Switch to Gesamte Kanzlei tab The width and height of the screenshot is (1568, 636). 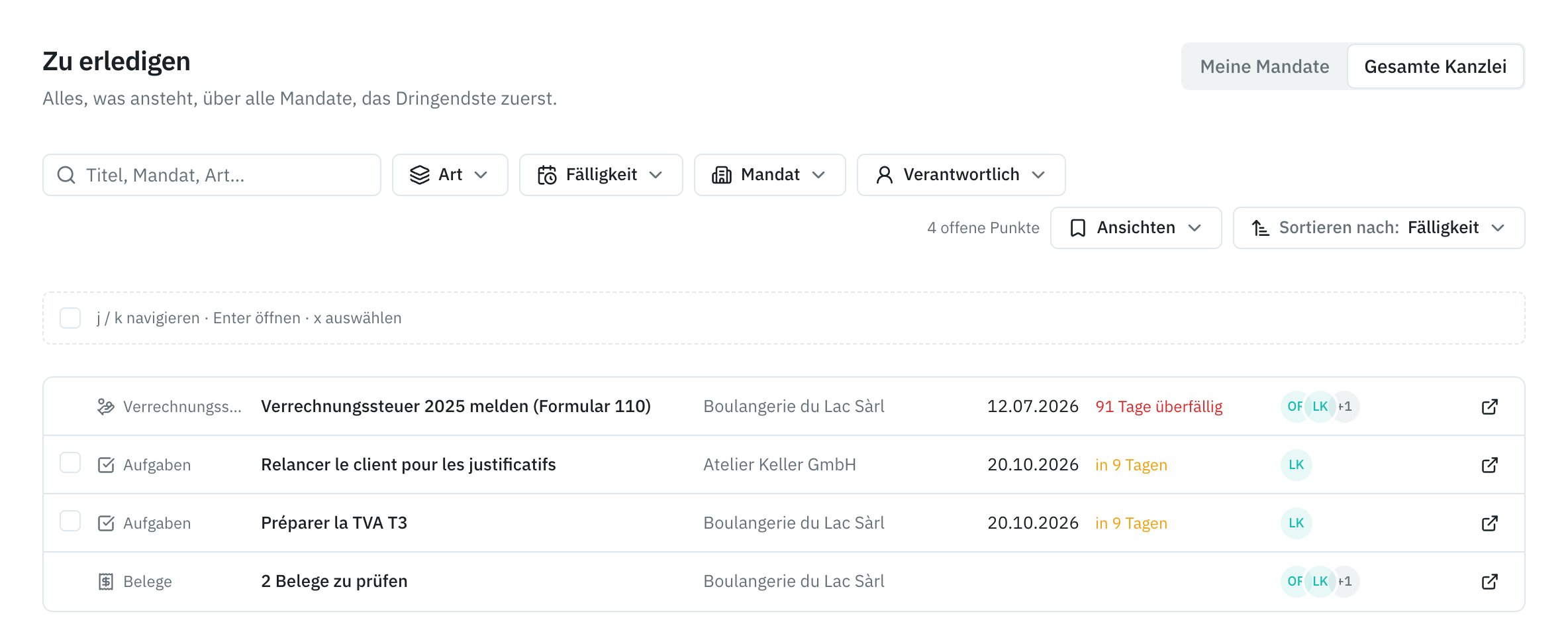(x=1436, y=66)
